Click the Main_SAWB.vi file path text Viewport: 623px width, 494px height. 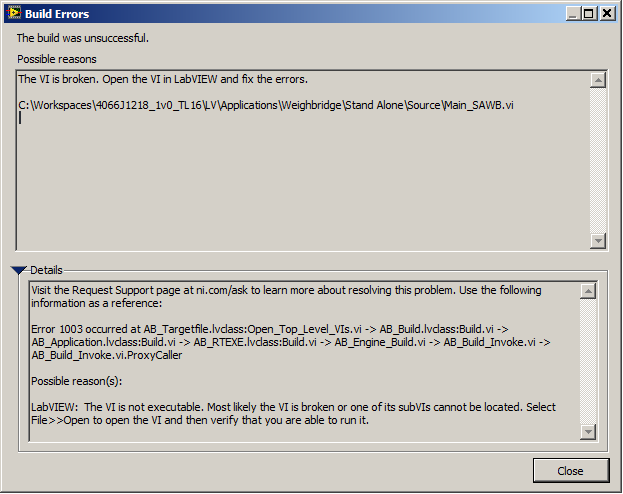(266, 105)
